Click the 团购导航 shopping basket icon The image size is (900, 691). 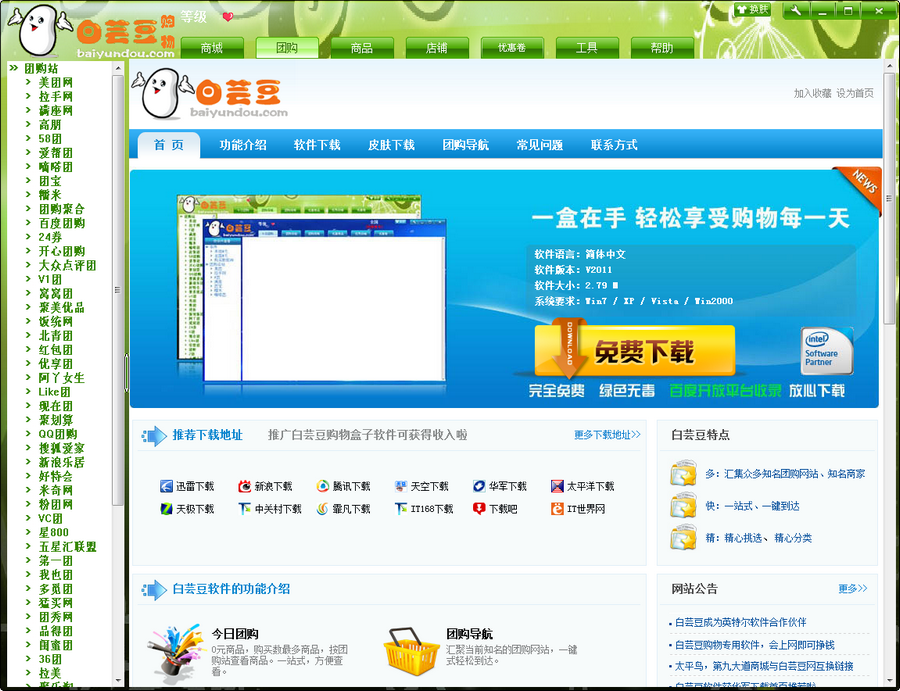[x=412, y=651]
